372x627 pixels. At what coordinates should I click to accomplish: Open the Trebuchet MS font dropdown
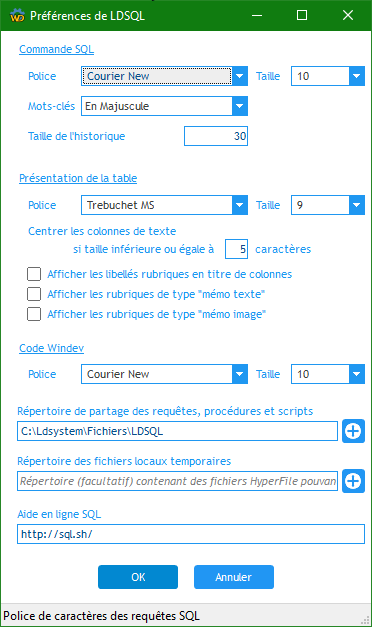240,205
